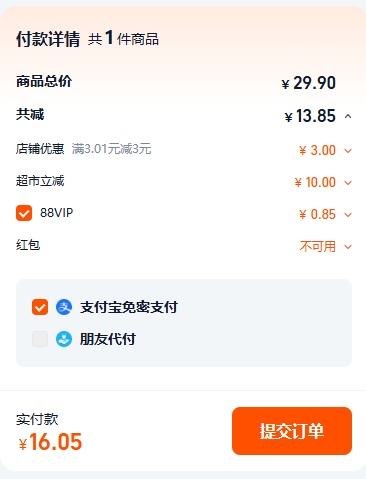Check the 朋友代付 checkbox

pos(40,339)
